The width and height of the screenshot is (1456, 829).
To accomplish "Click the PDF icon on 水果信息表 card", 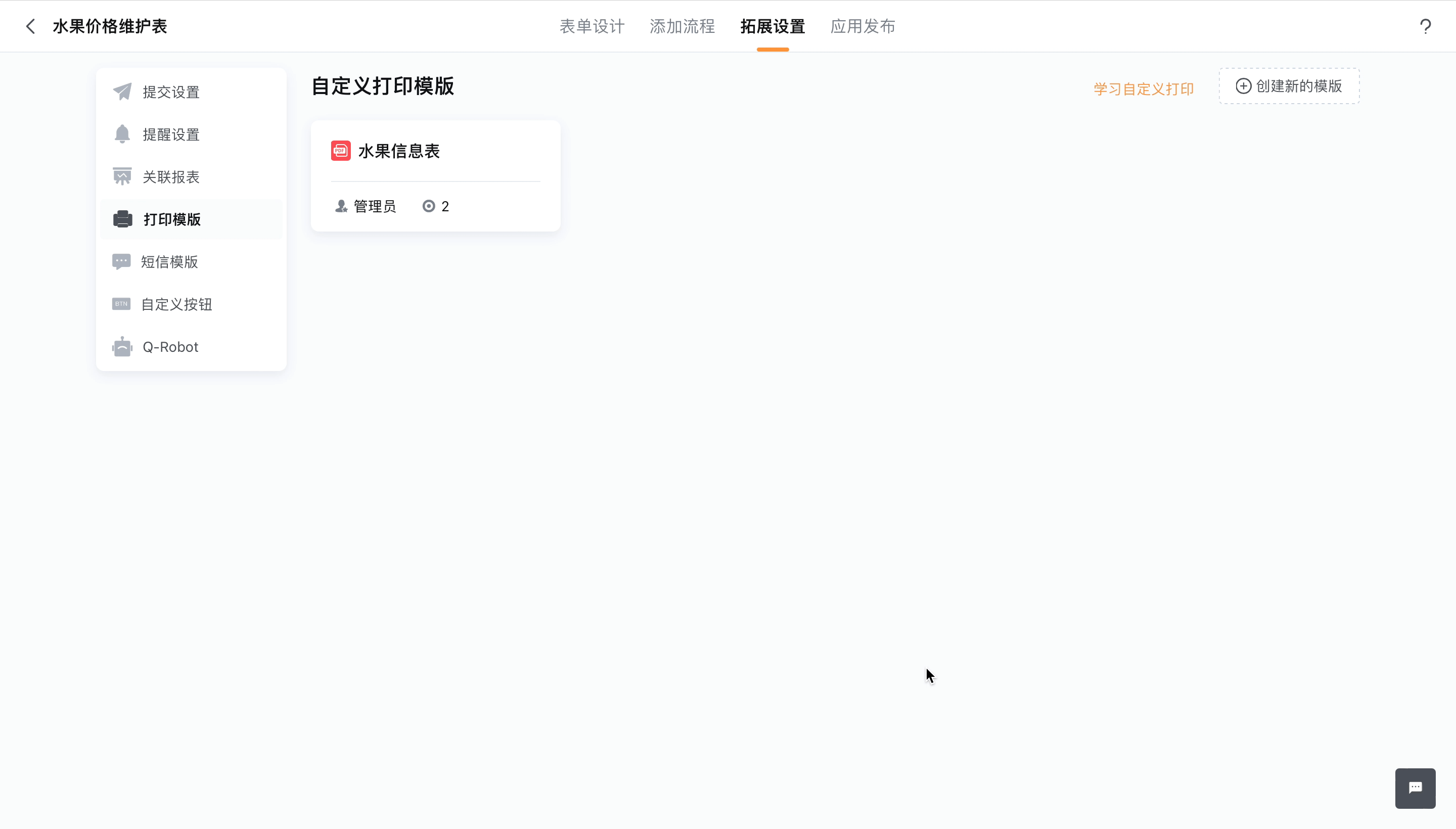I will (x=341, y=151).
